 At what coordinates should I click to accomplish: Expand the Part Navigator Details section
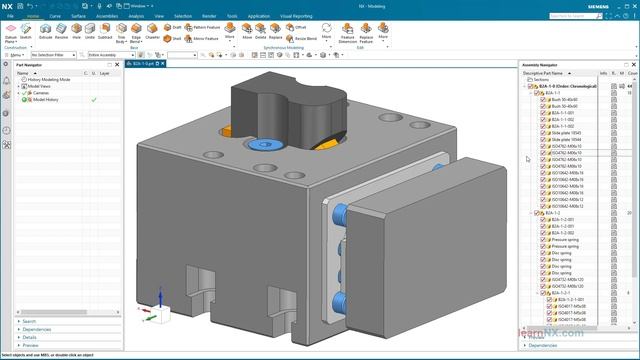[x=29, y=338]
